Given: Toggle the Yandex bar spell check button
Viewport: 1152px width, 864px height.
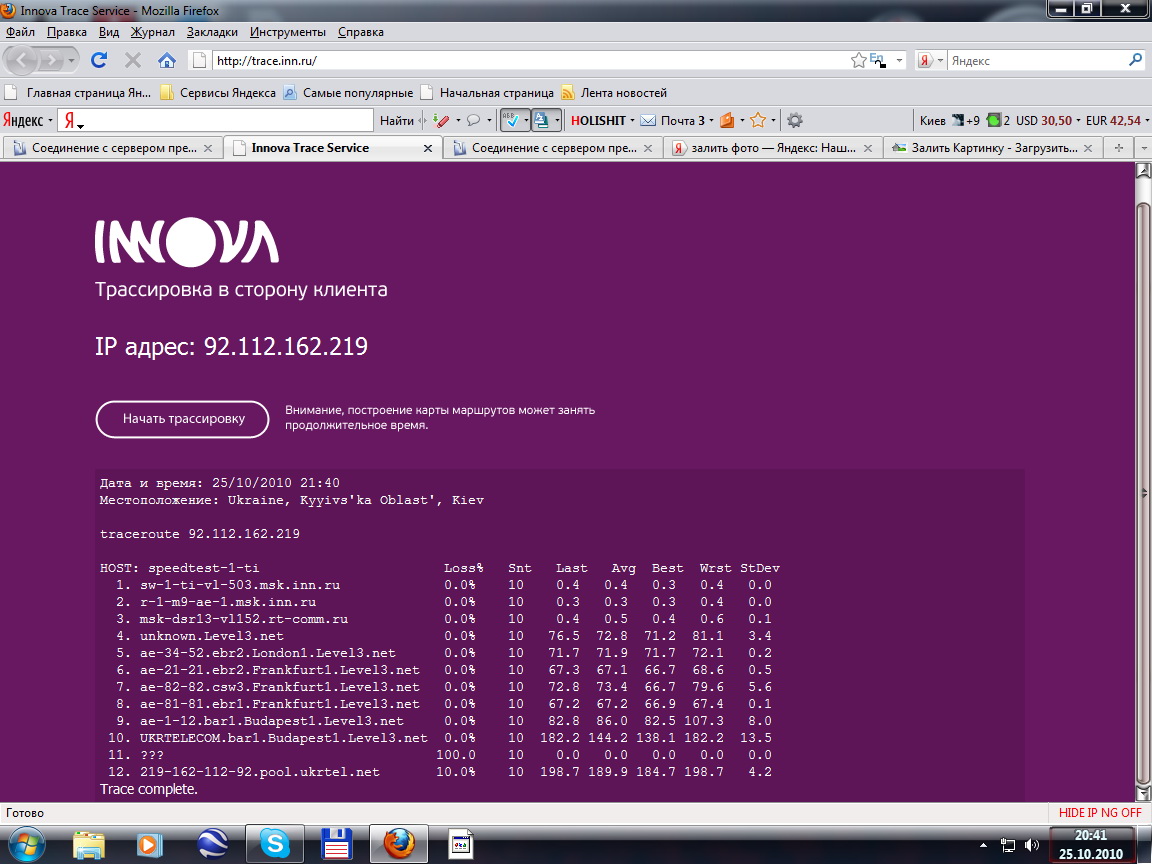Looking at the screenshot, I should coord(511,120).
